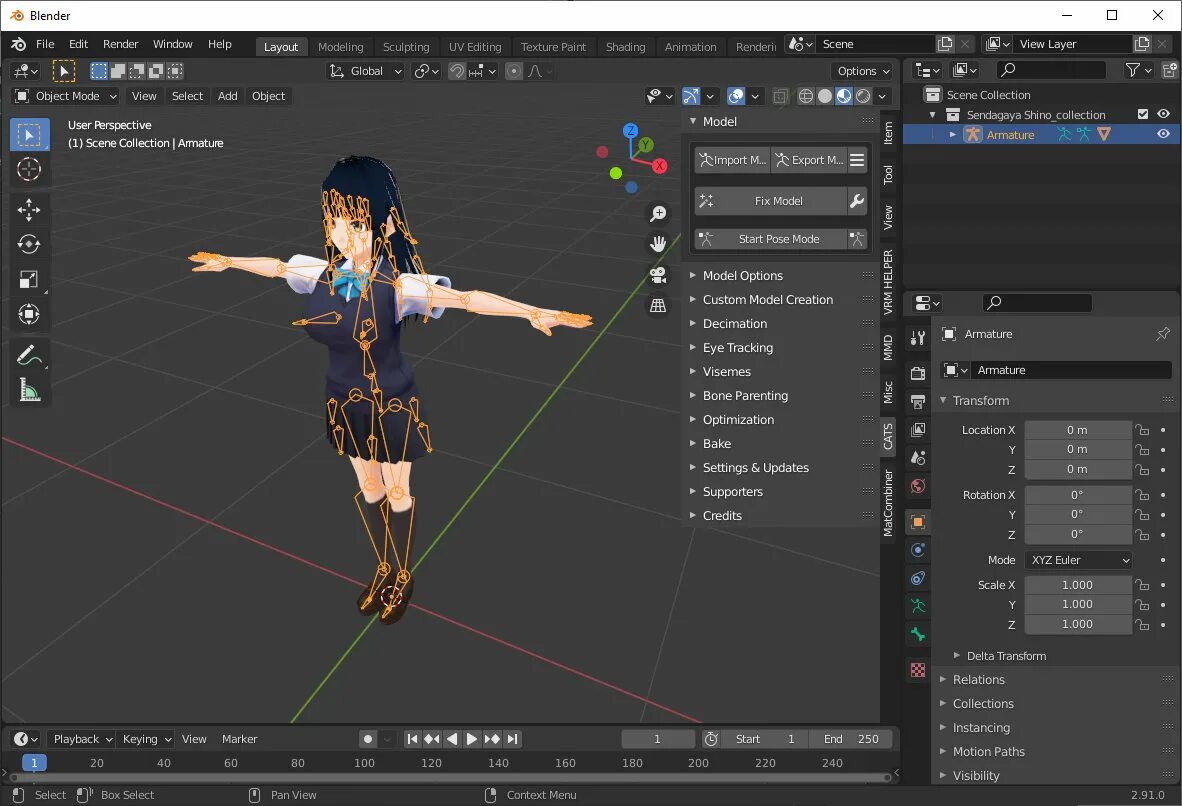Viewport: 1182px width, 806px height.
Task: Open the Output properties tab icon
Action: (x=917, y=401)
